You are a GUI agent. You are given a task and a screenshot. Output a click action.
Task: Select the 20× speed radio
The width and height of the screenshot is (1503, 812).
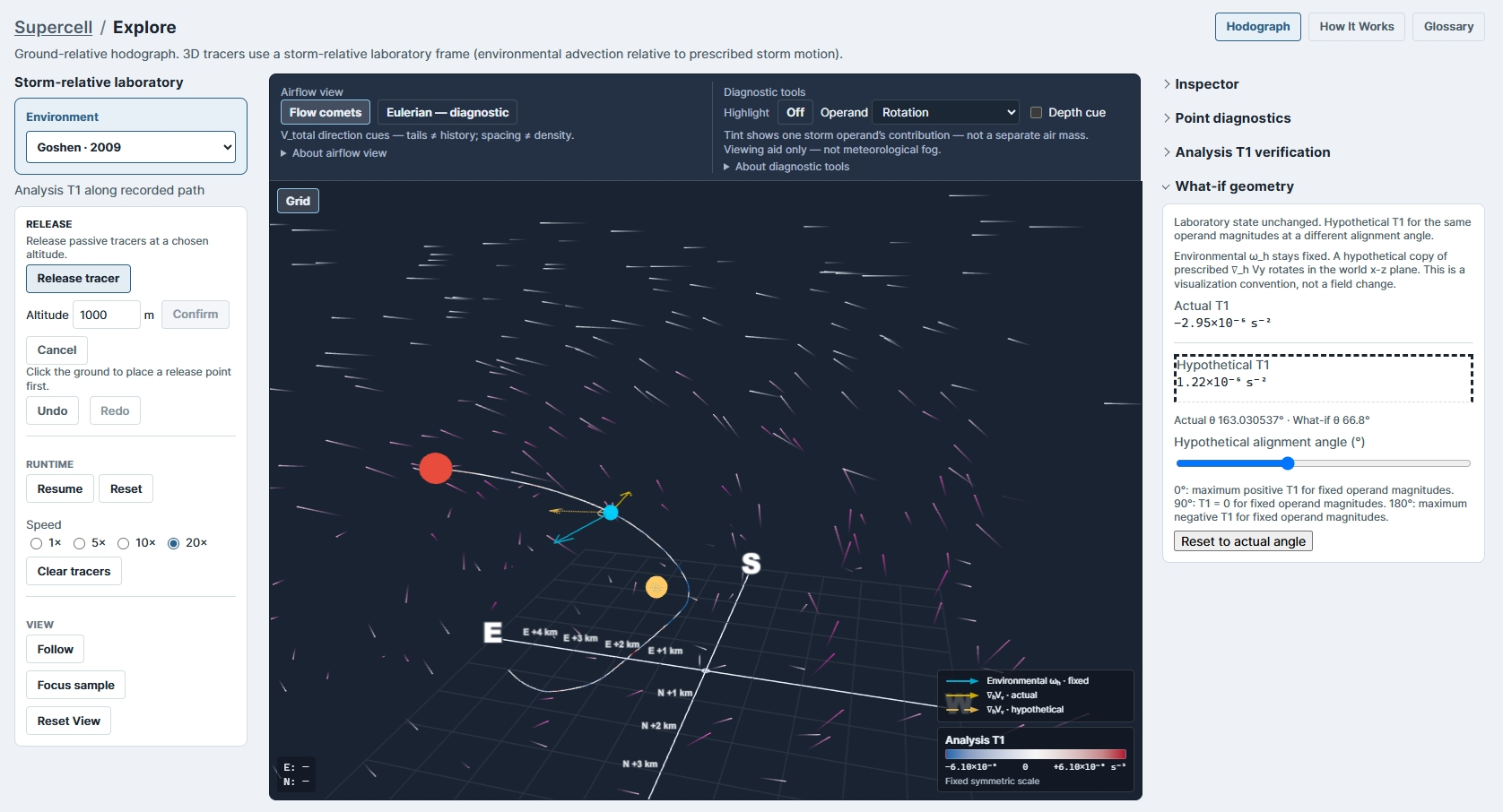[x=173, y=543]
